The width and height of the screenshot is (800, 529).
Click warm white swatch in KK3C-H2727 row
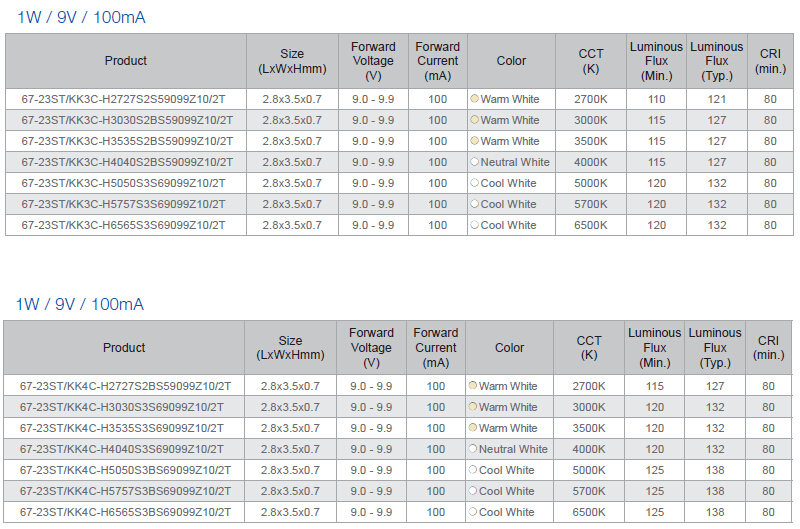[x=474, y=98]
